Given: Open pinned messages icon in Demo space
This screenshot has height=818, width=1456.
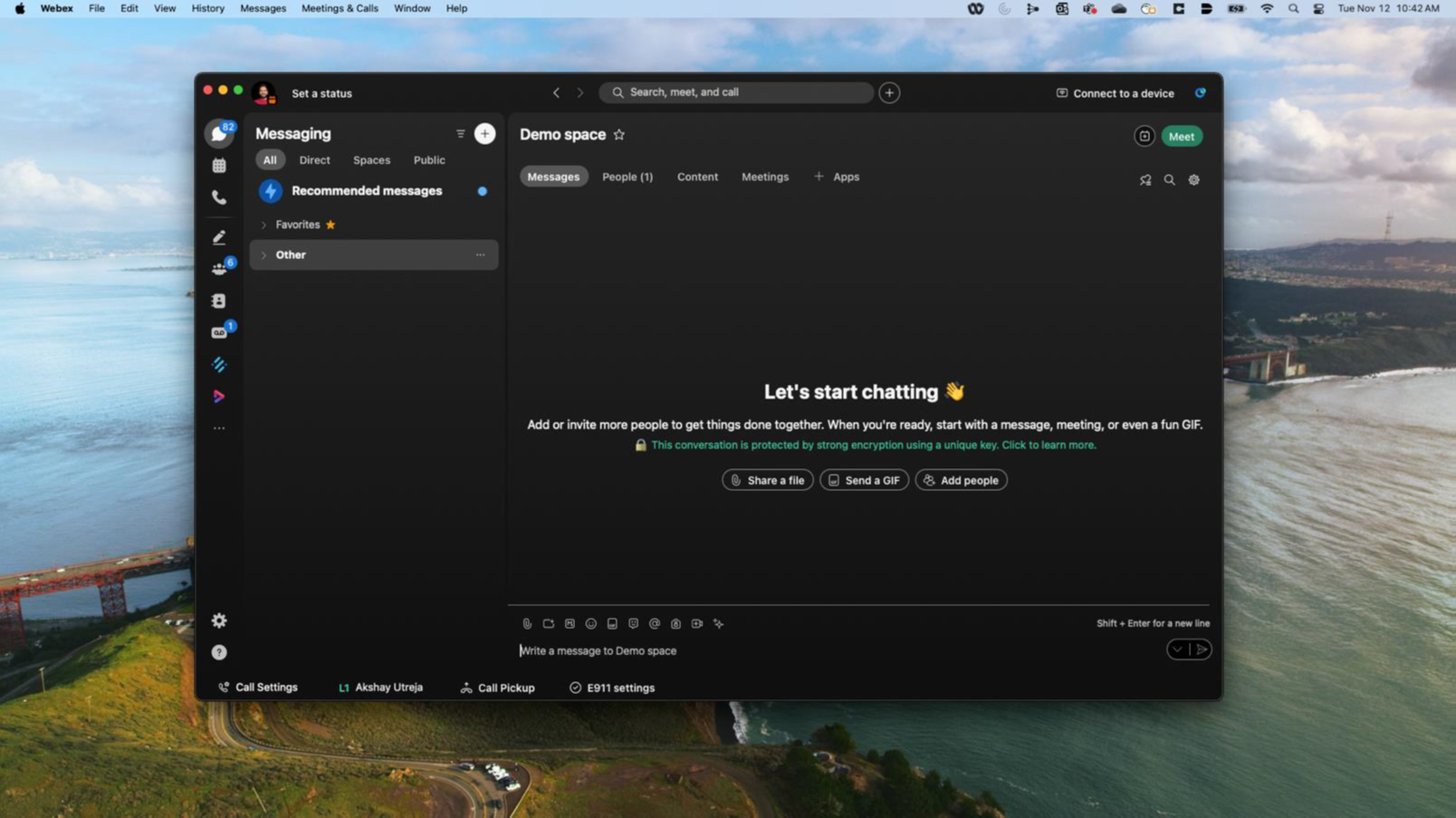Looking at the screenshot, I should click(1145, 179).
